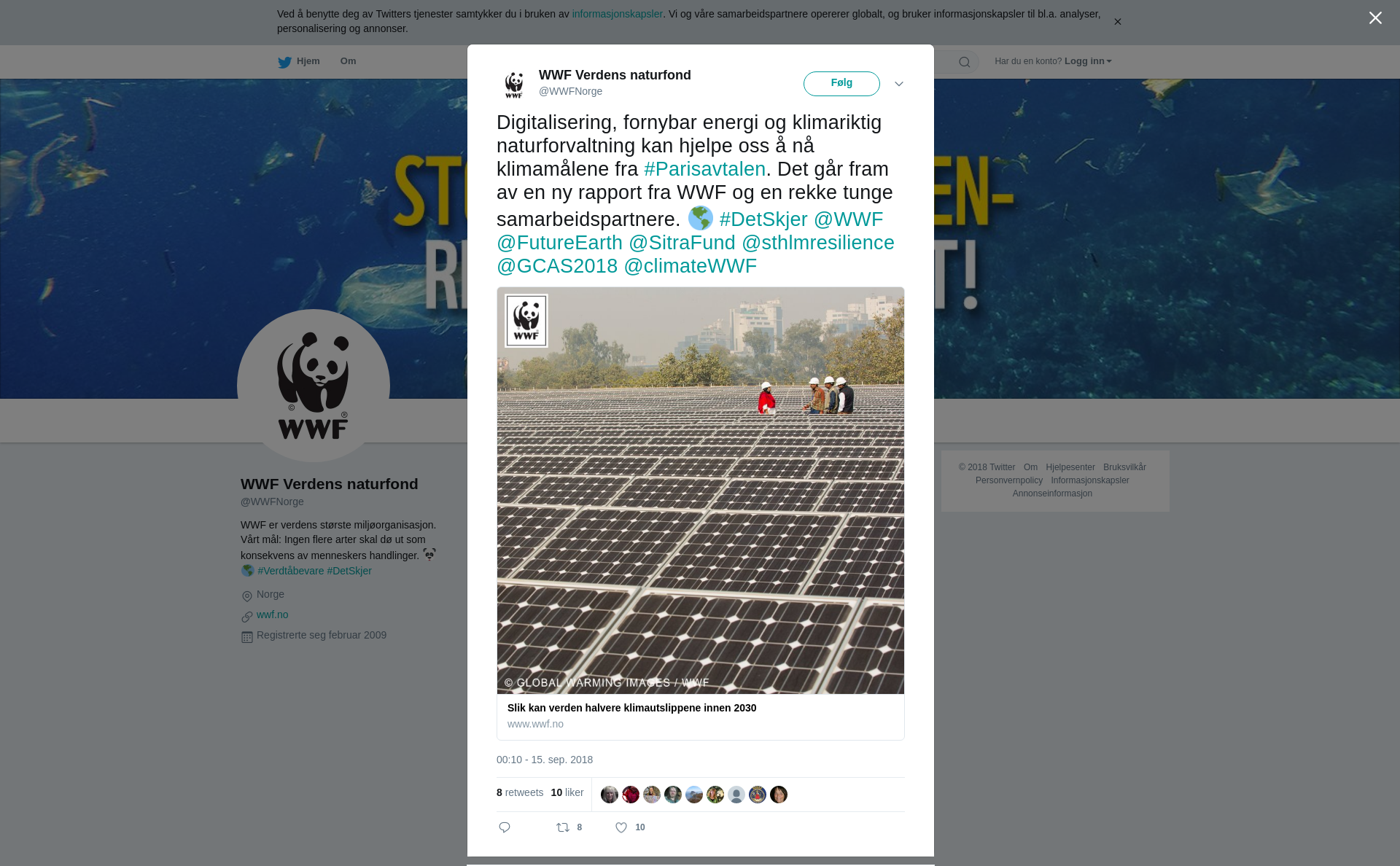Open Hjelpesenter footer link
This screenshot has width=1400, height=866.
[x=1070, y=467]
